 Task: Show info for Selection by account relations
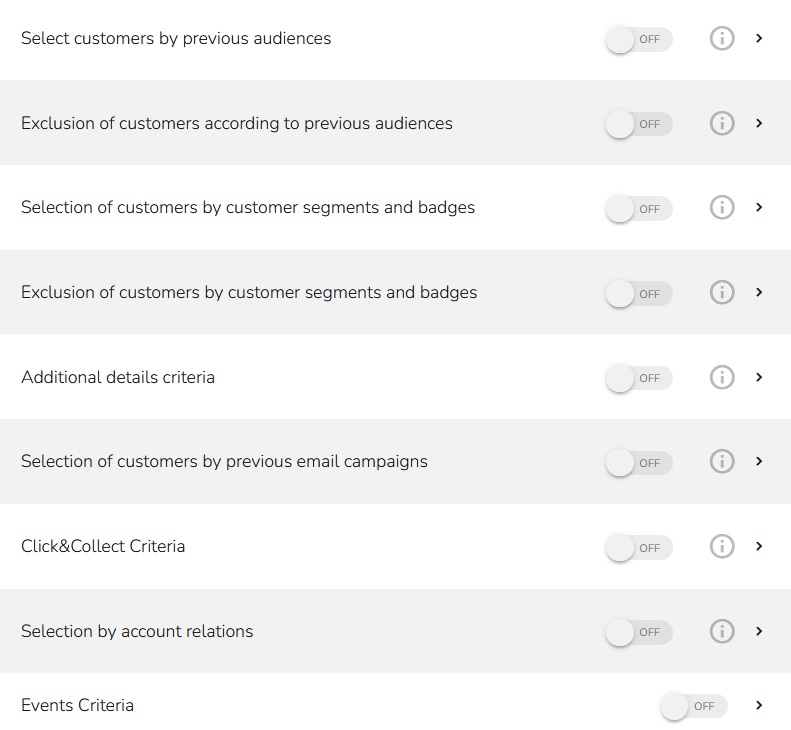(x=722, y=632)
